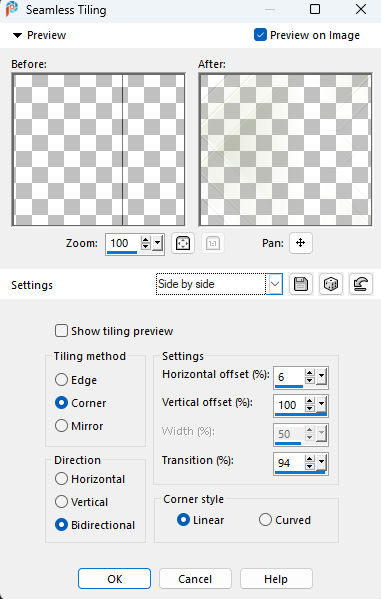The image size is (381, 599).
Task: Choose the Curved corner style
Action: (265, 520)
